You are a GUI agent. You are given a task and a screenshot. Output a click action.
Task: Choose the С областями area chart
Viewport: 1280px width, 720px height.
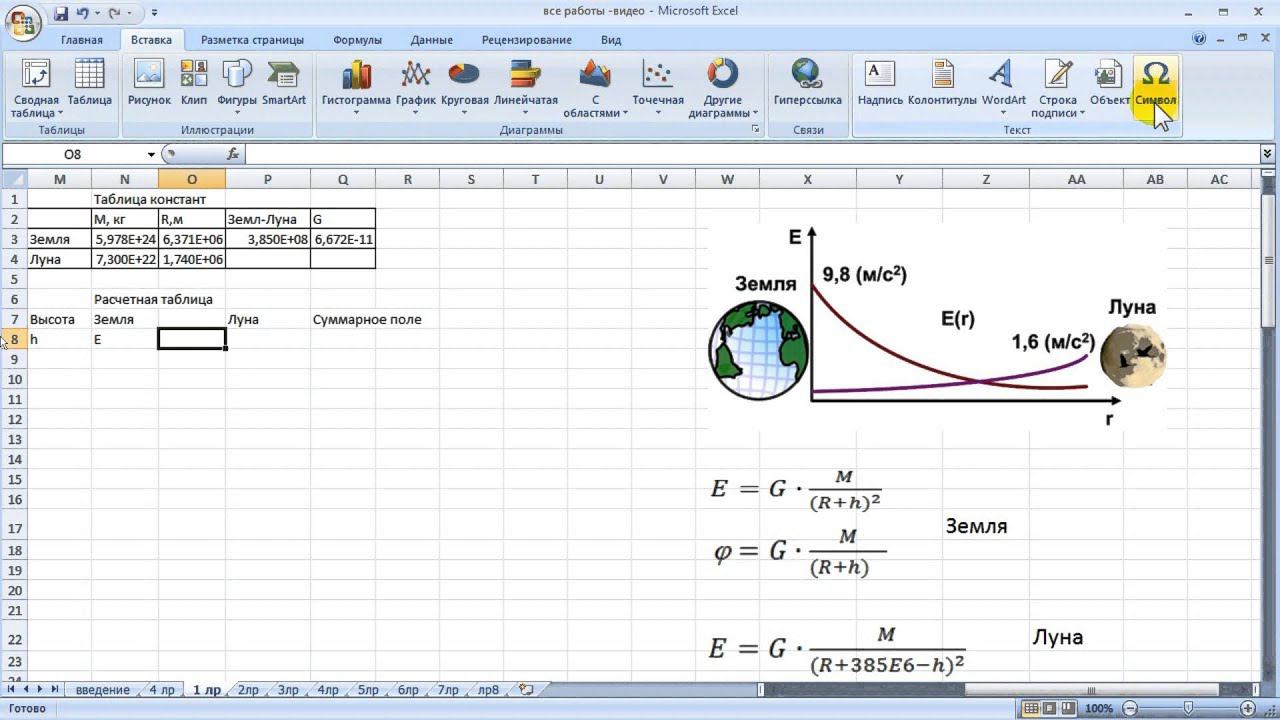pyautogui.click(x=595, y=89)
